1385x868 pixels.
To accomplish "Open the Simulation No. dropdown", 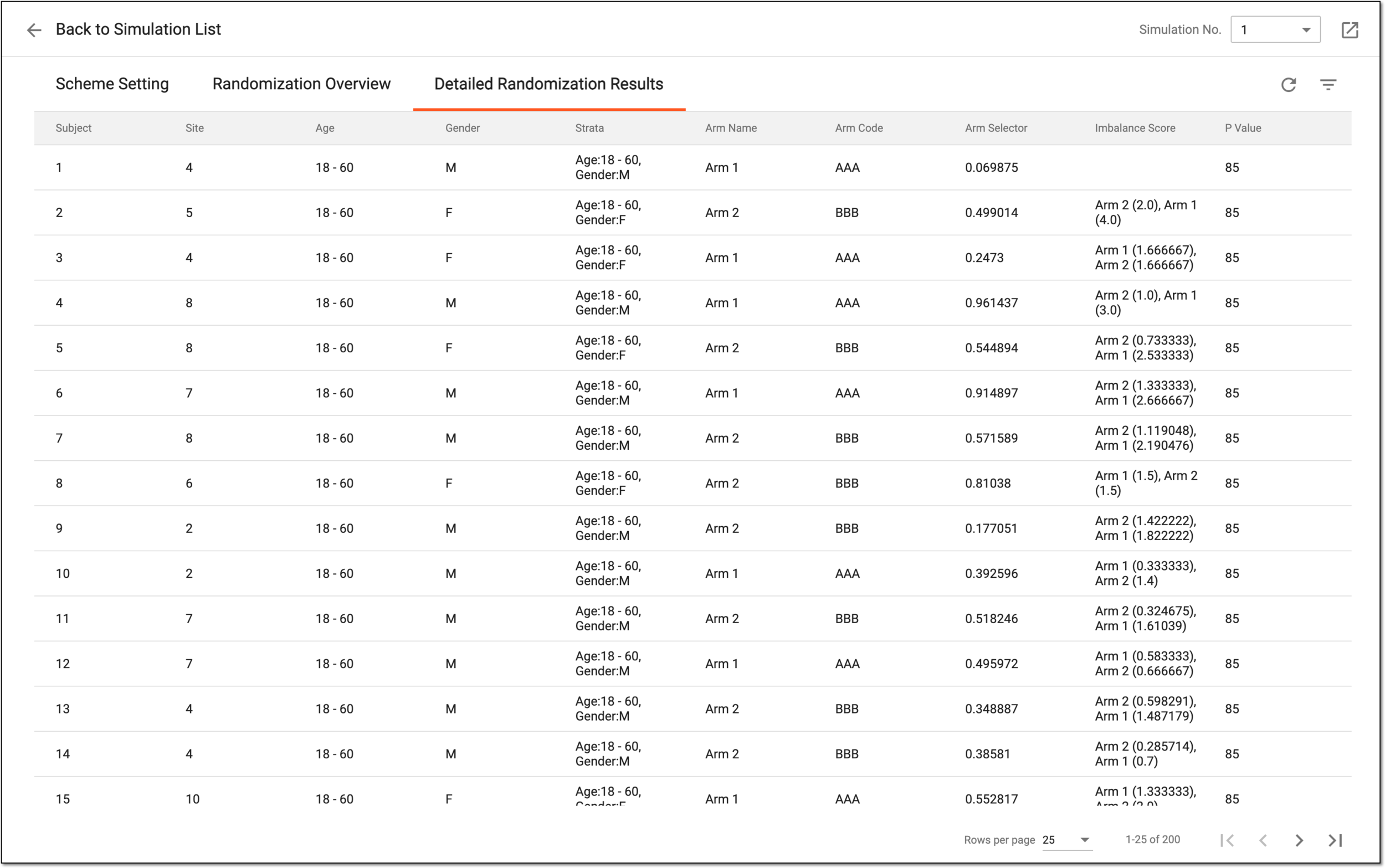I will pyautogui.click(x=1275, y=30).
